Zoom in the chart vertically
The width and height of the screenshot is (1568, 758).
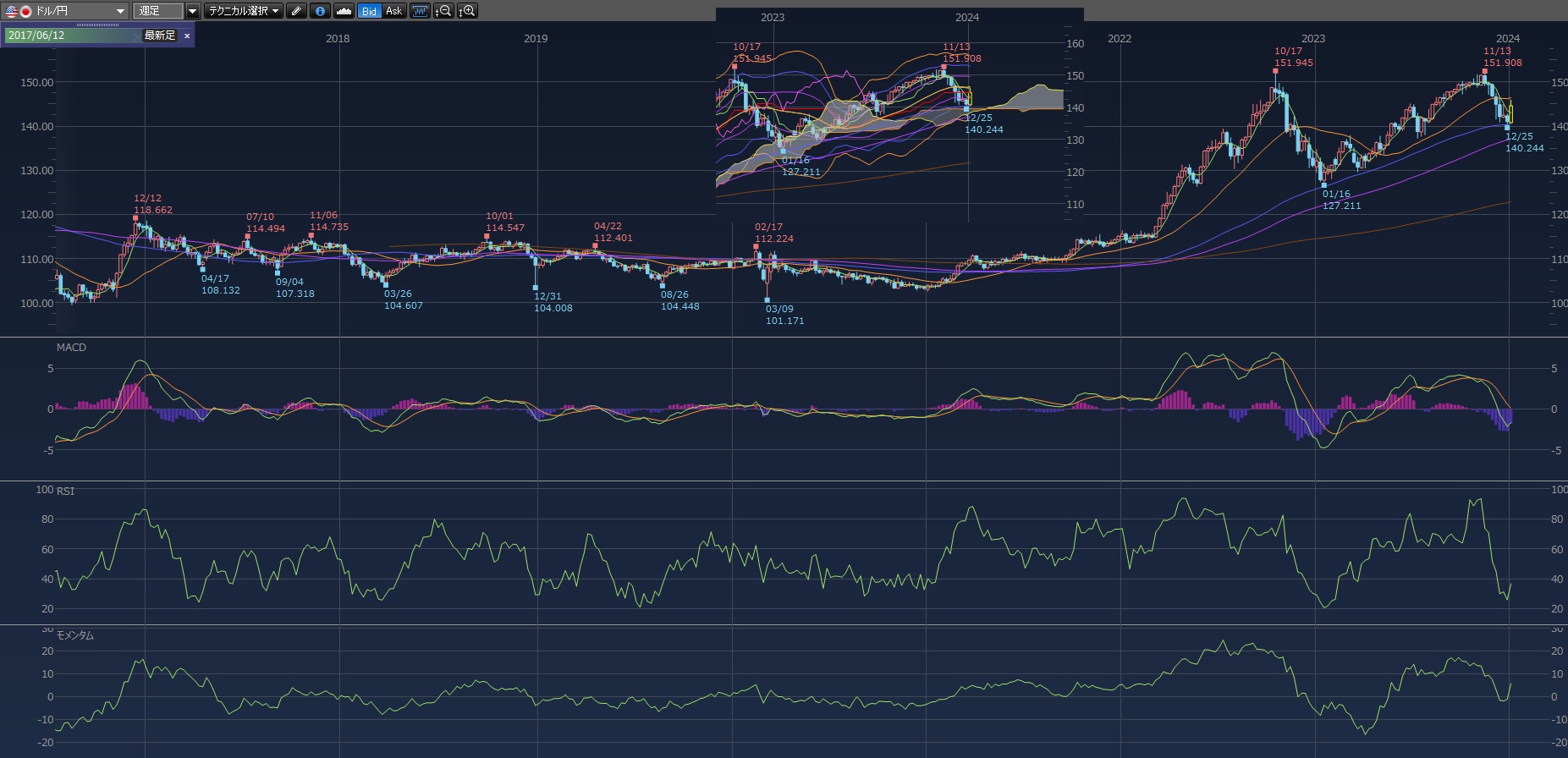click(x=467, y=11)
